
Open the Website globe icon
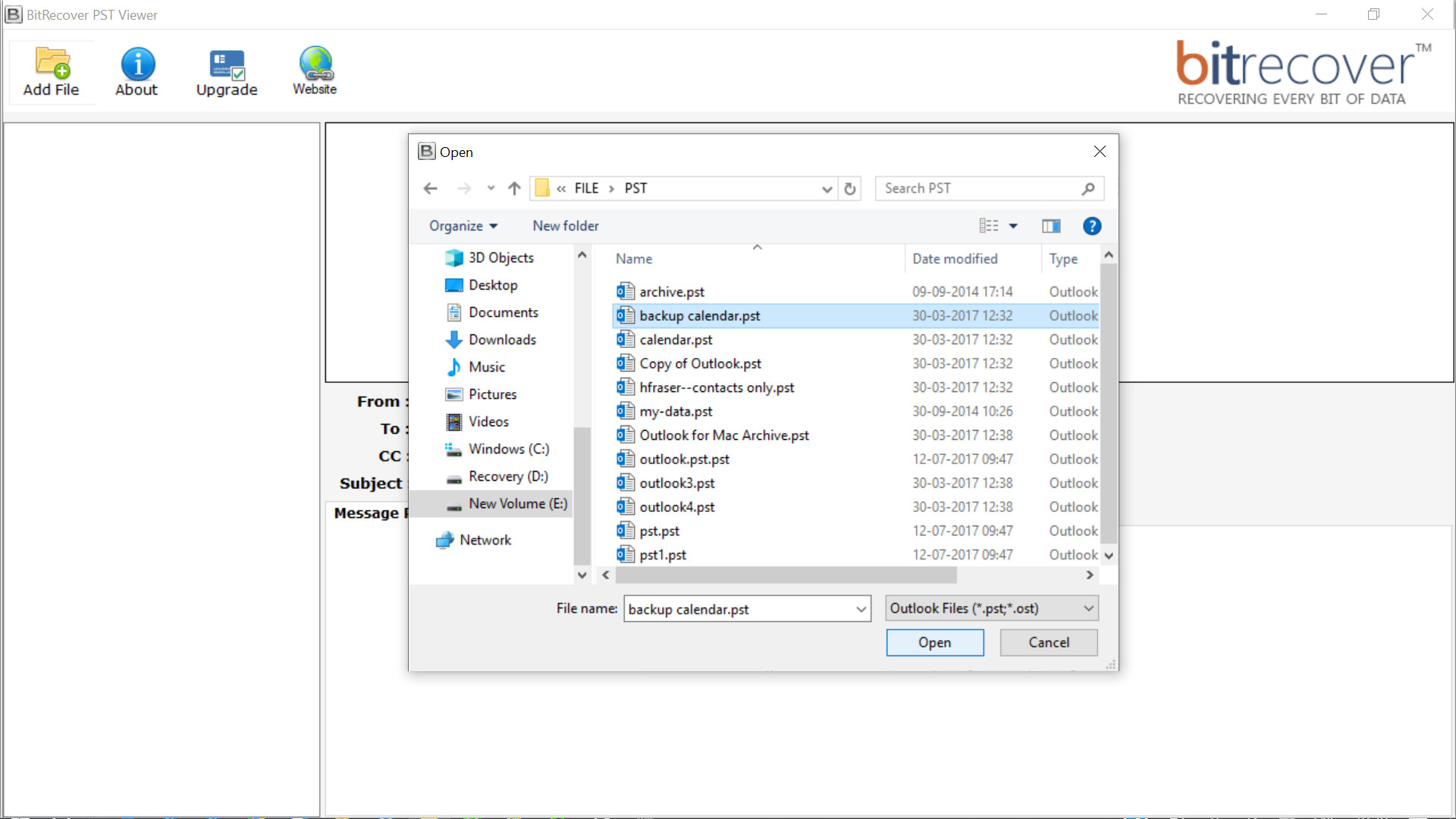[315, 72]
